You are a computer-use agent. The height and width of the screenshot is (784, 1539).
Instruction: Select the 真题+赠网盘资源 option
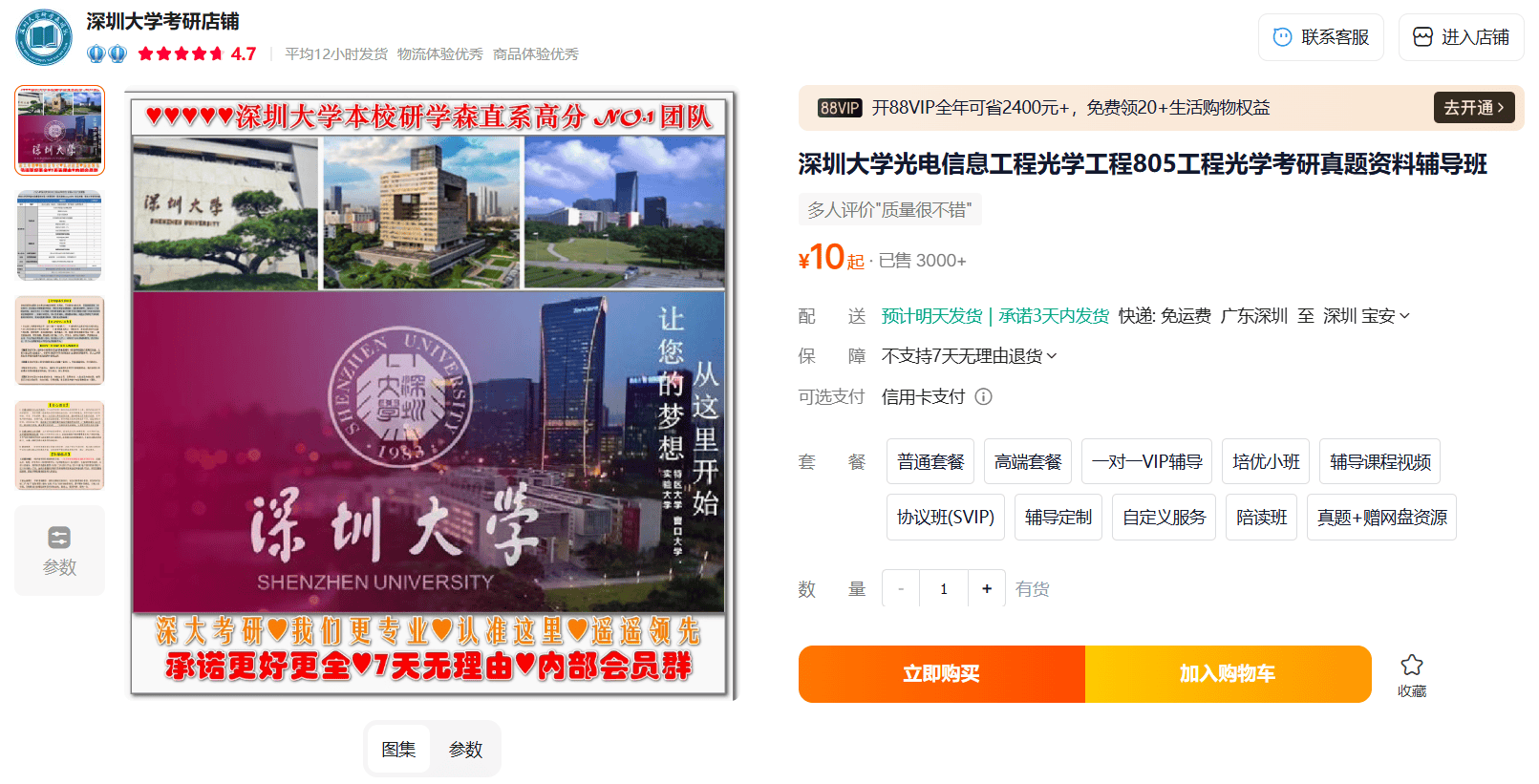[x=1381, y=518]
